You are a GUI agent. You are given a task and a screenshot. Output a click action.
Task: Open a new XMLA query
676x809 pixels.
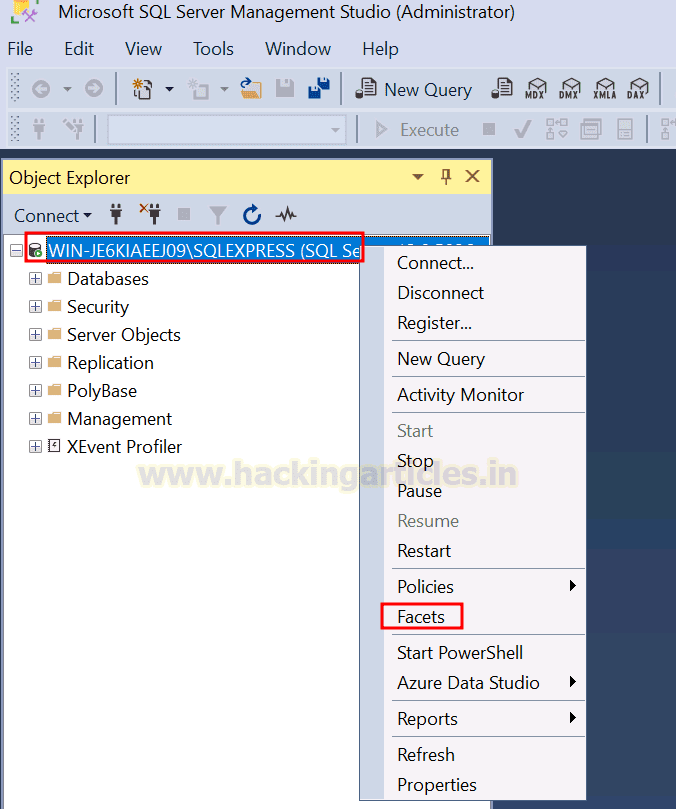pyautogui.click(x=604, y=89)
